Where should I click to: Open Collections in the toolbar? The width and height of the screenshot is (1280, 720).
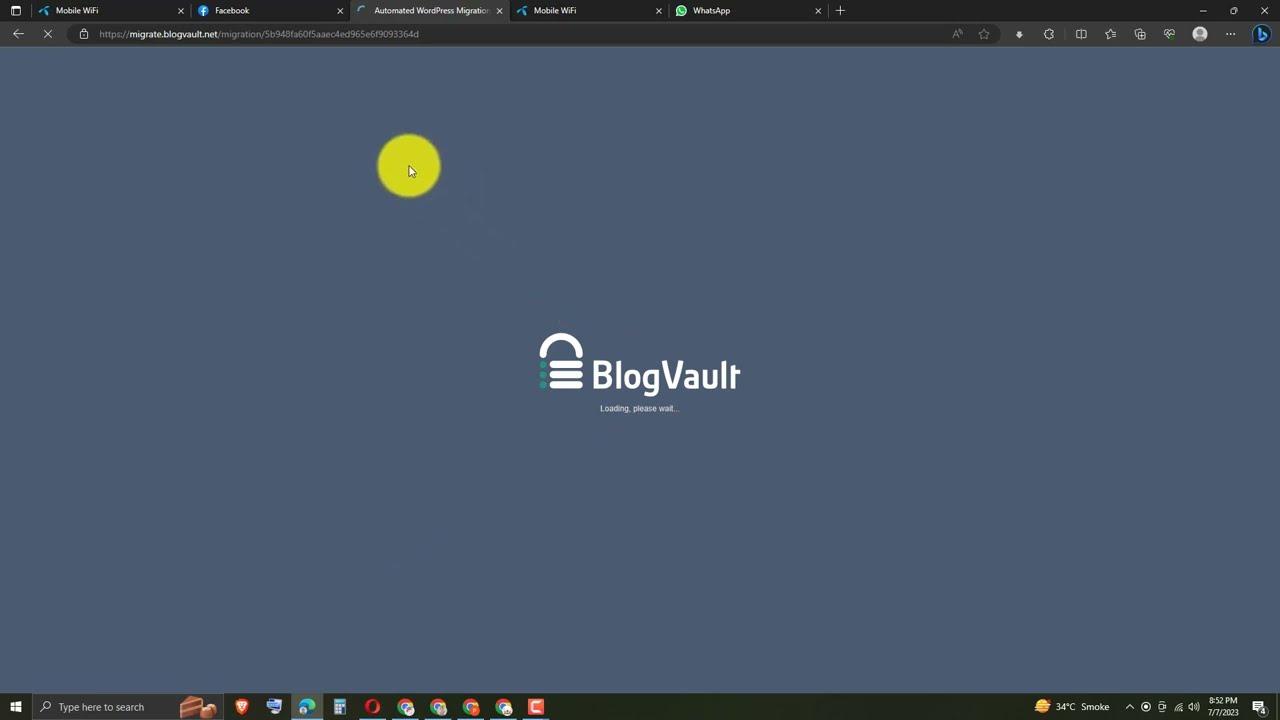click(x=1140, y=34)
